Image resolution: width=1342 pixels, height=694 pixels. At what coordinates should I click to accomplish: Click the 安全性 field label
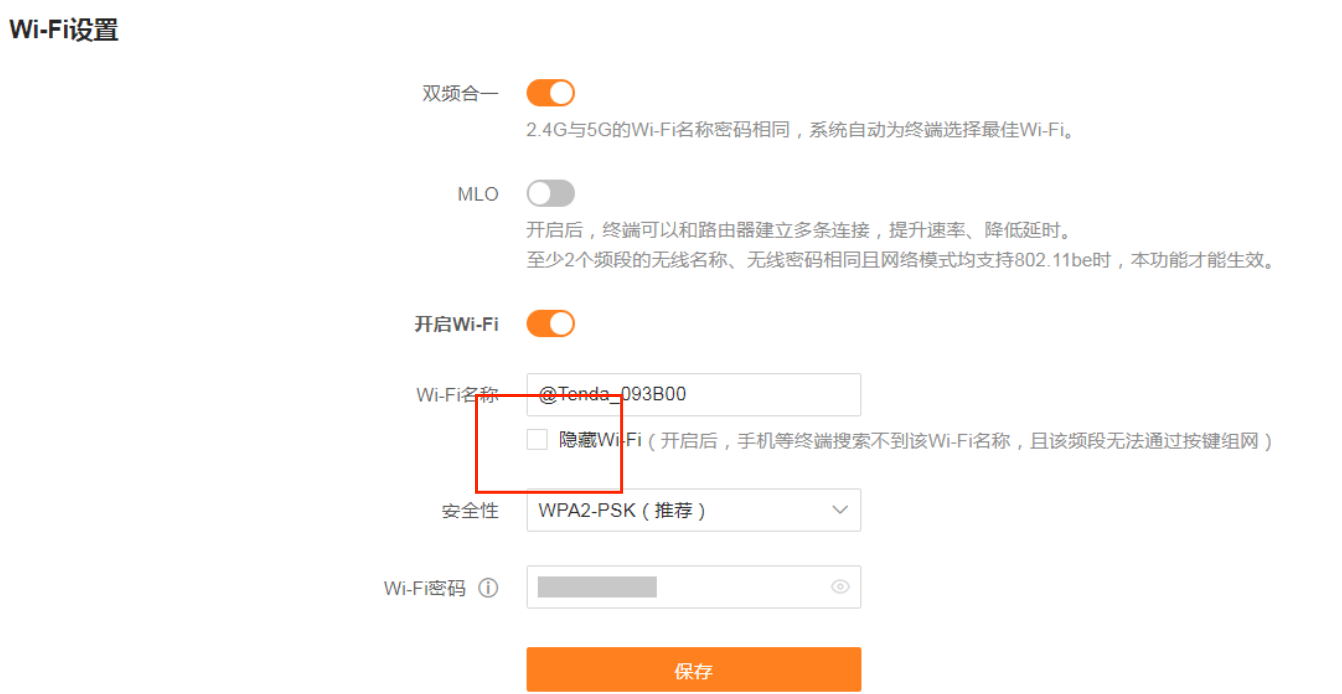pos(470,512)
